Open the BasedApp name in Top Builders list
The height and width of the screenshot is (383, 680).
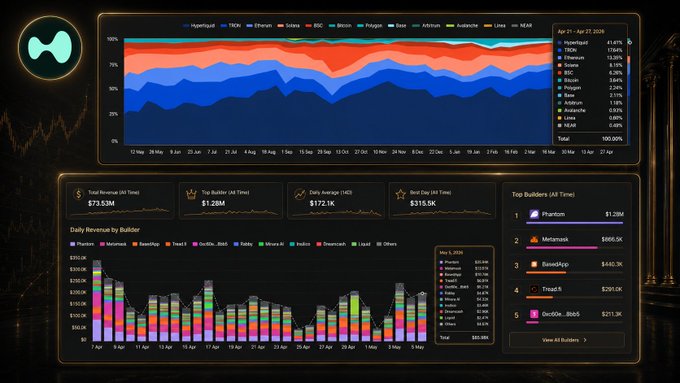pos(555,264)
